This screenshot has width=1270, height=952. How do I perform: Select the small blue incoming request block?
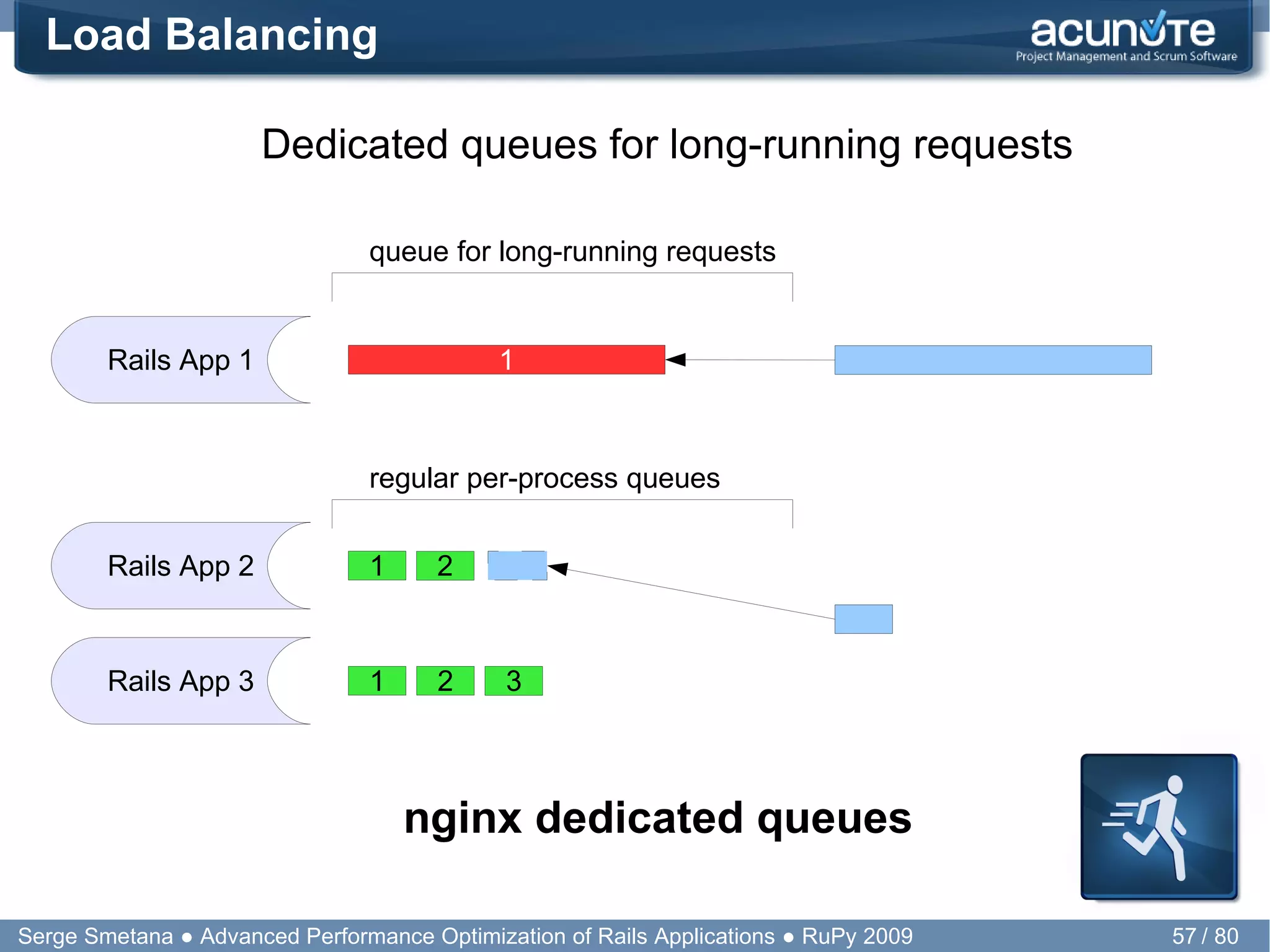point(863,619)
